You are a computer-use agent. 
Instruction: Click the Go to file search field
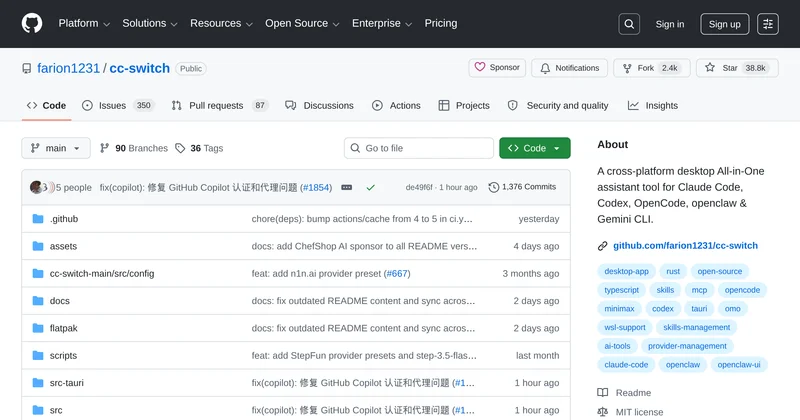click(x=418, y=148)
